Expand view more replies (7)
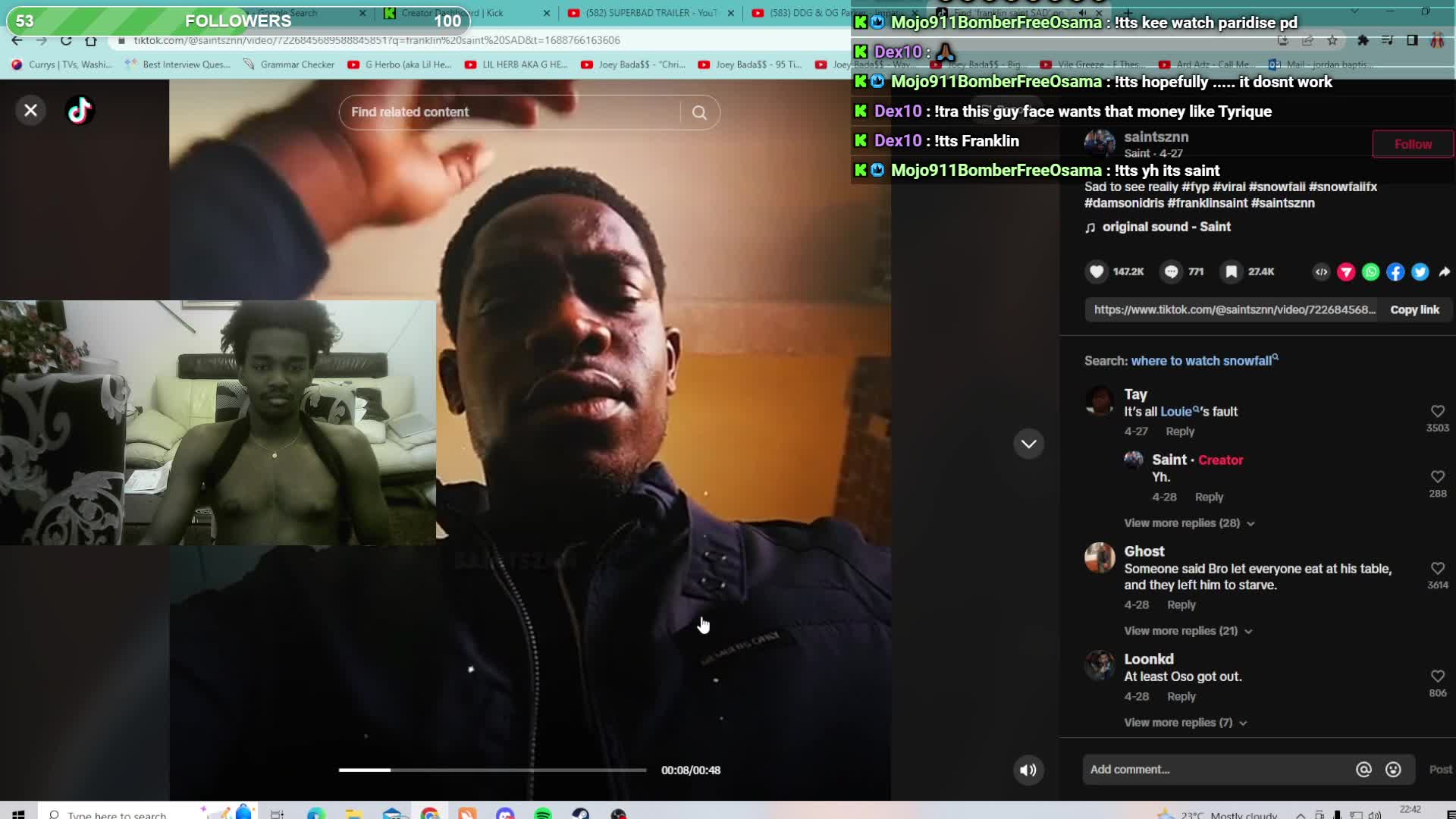The width and height of the screenshot is (1456, 819). coord(1185,723)
